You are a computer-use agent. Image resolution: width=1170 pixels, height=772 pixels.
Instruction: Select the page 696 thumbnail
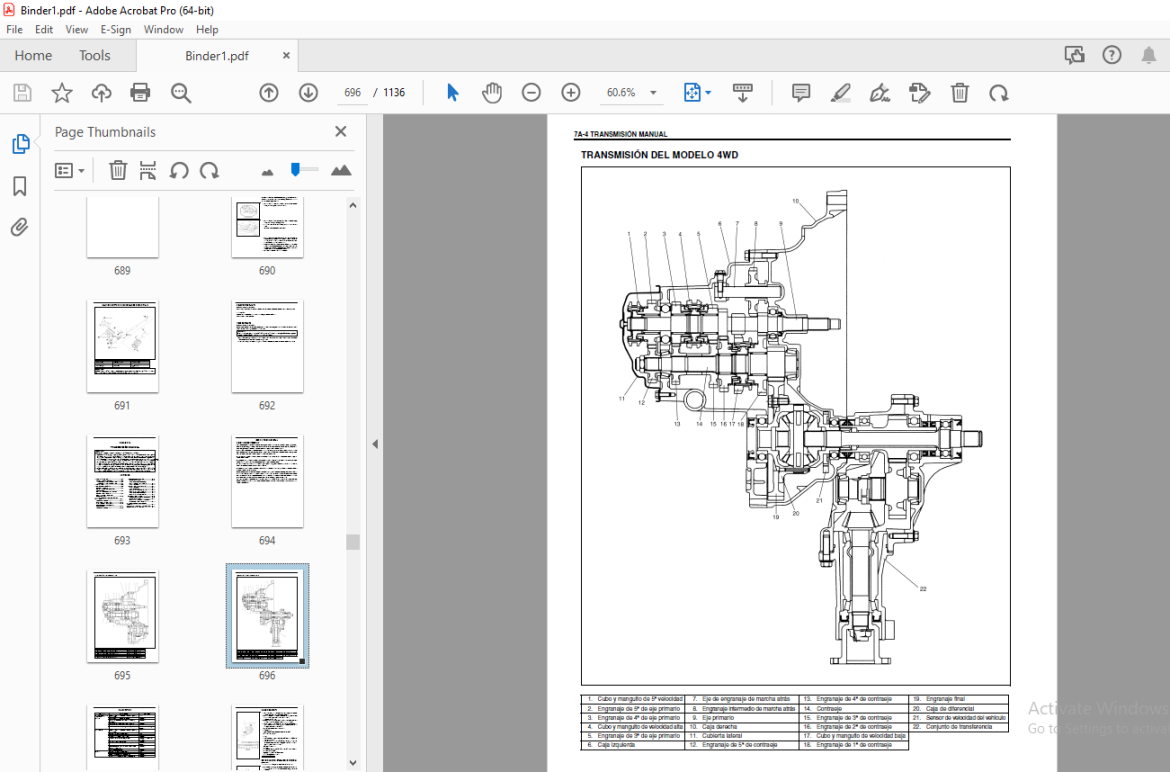[267, 617]
